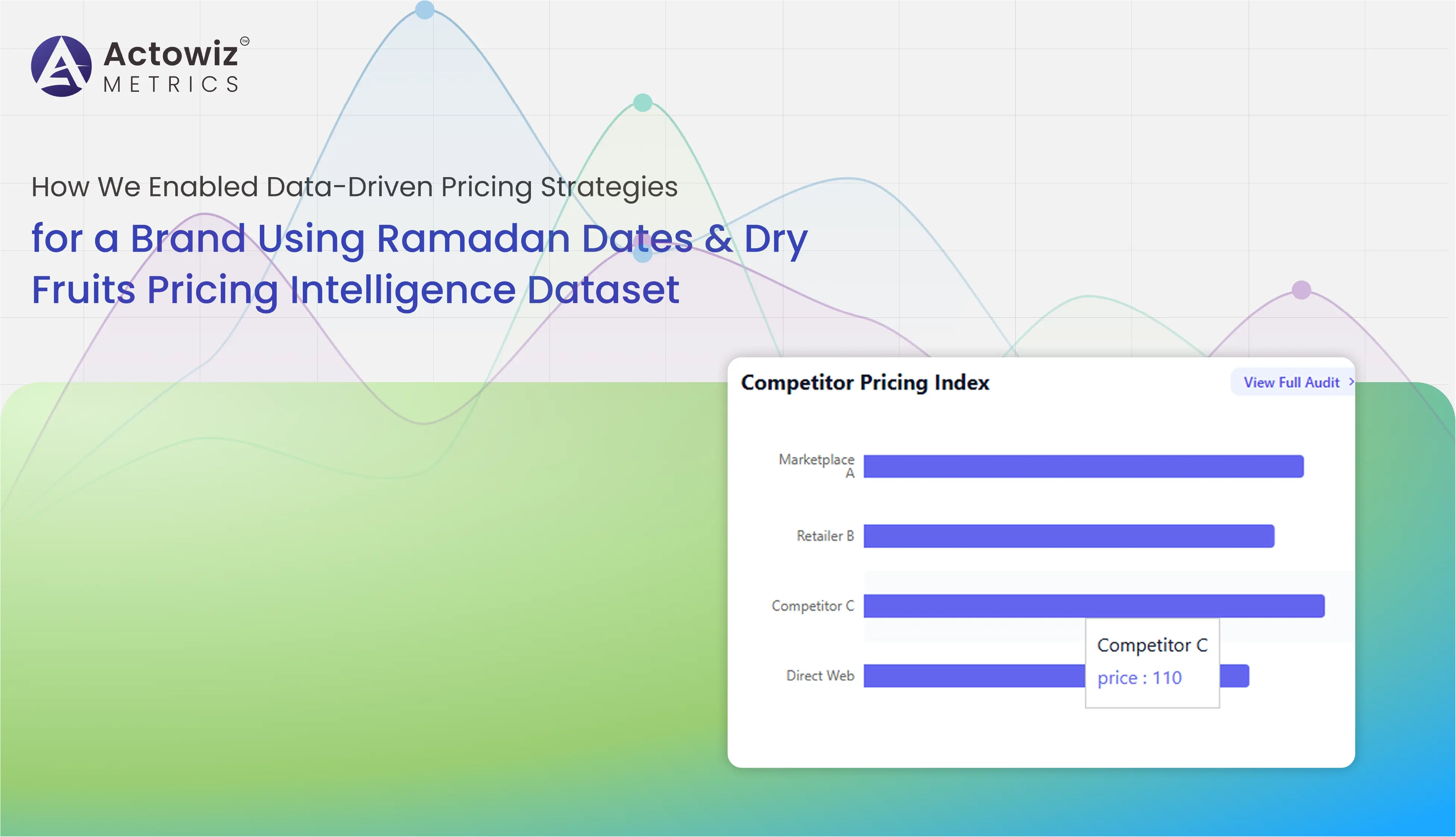
Task: Click the Direct Web axis label
Action: click(820, 676)
